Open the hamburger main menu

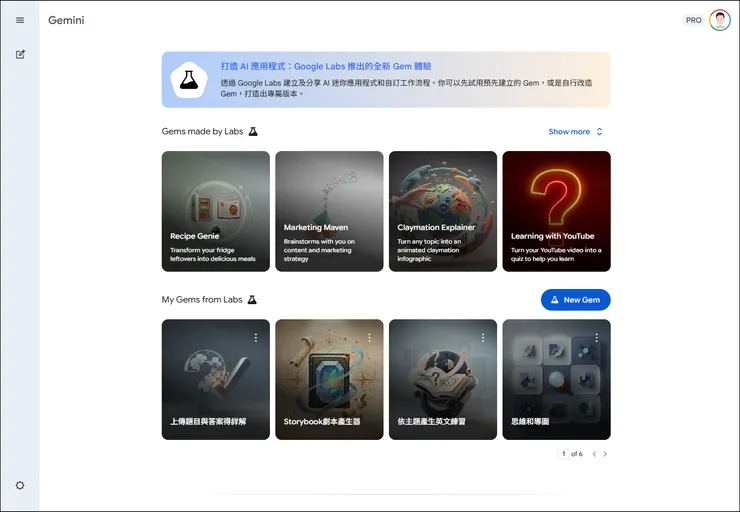tap(20, 20)
